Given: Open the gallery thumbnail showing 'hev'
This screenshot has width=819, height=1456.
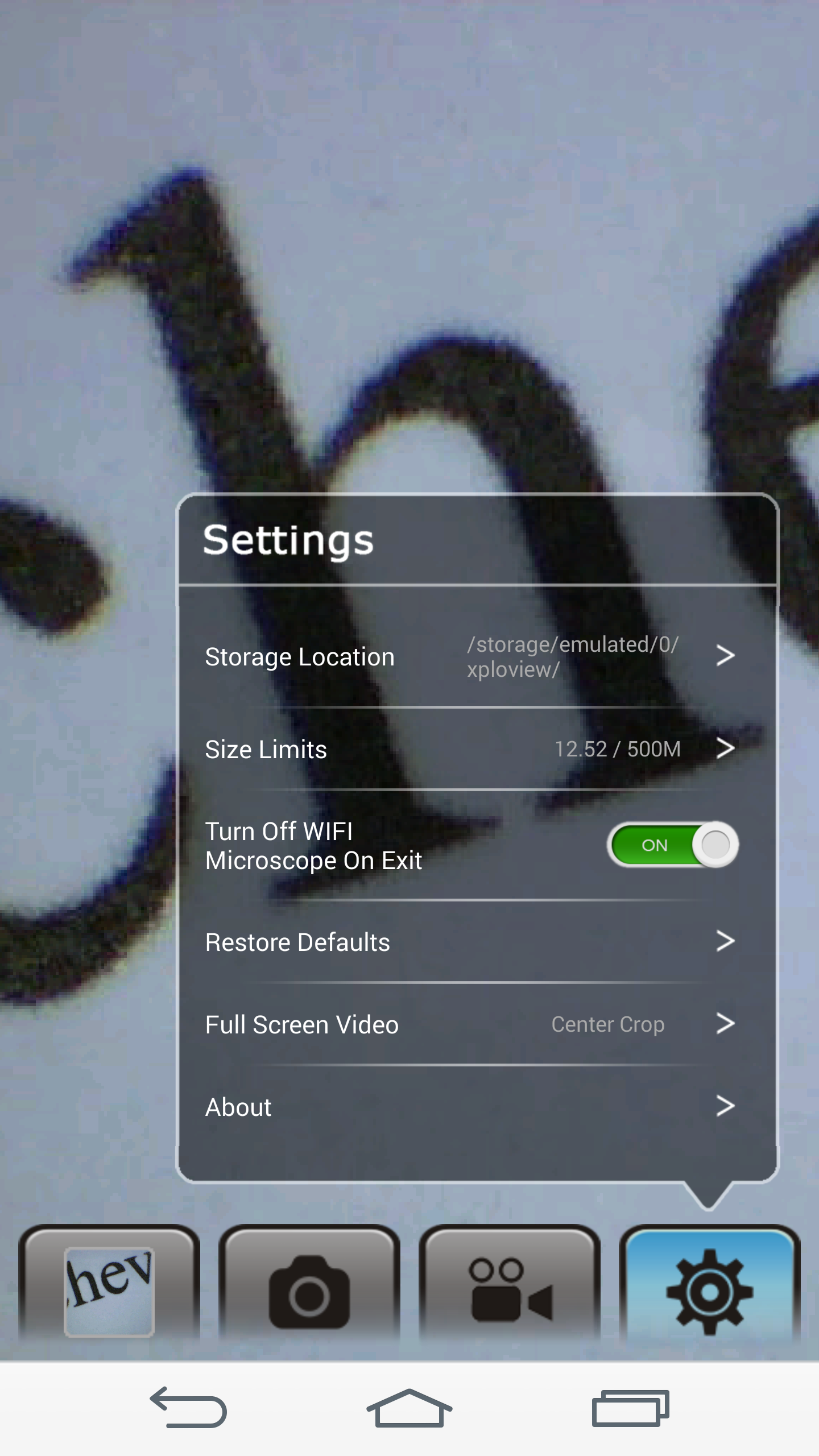Looking at the screenshot, I should click(x=109, y=1292).
